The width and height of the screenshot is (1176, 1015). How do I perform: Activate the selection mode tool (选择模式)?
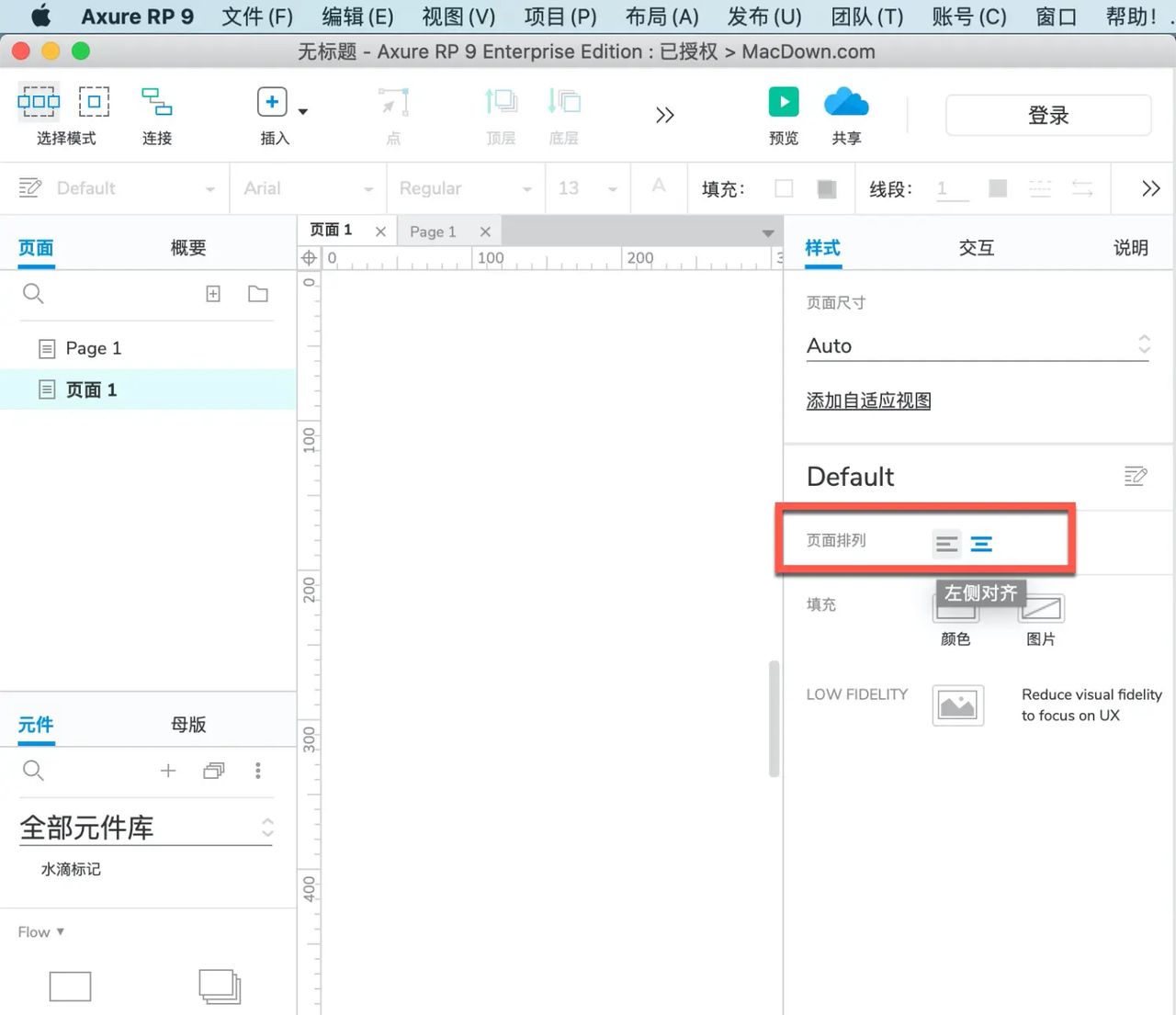tap(39, 102)
